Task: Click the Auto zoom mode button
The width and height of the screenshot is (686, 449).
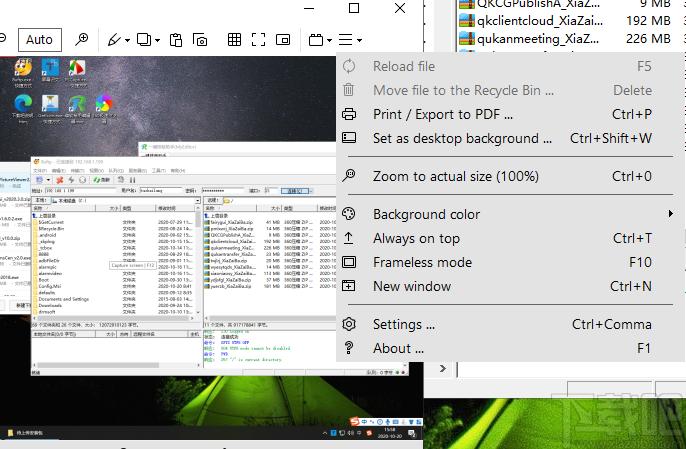Action: coord(39,40)
